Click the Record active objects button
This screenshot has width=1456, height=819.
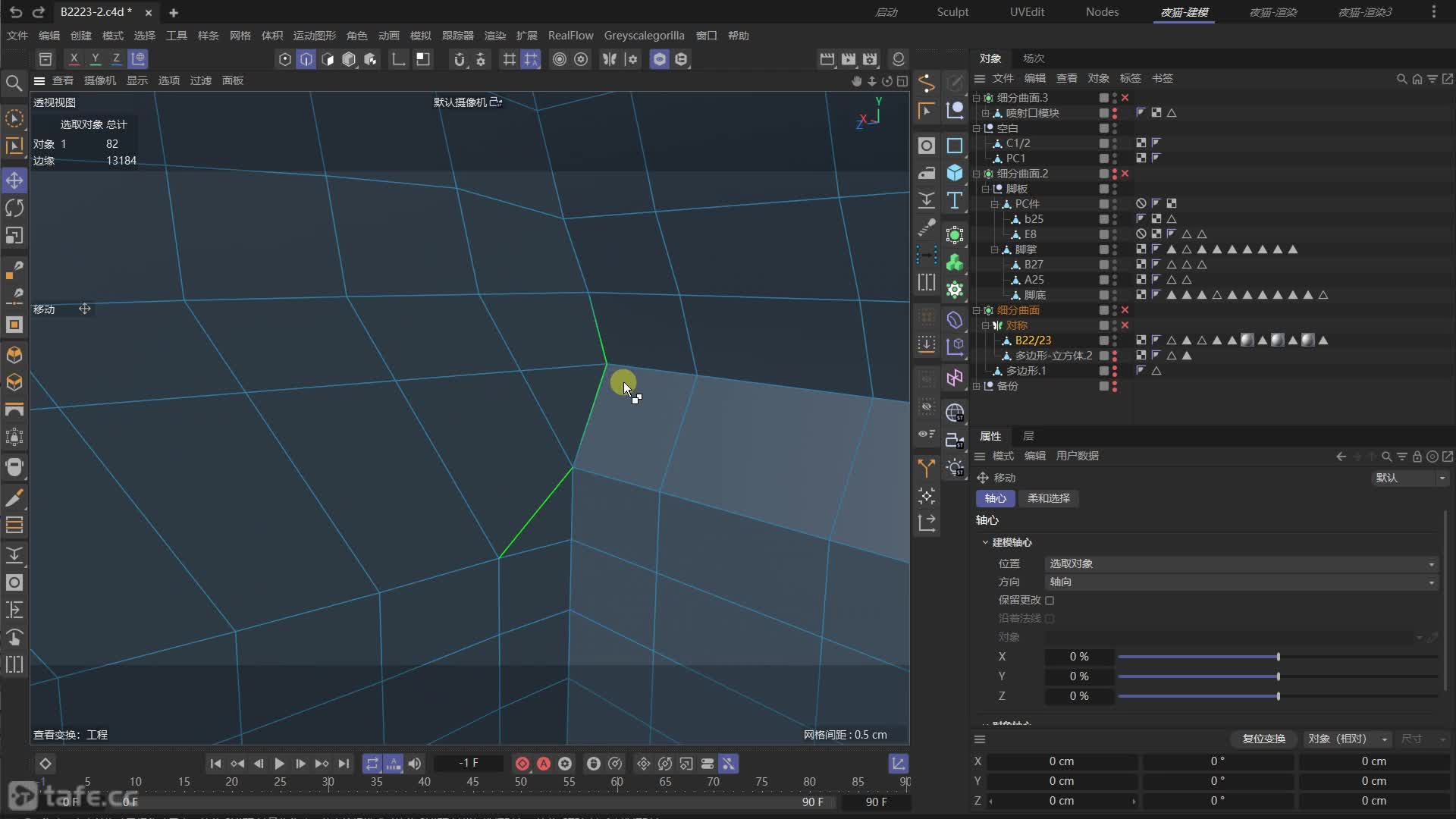522,764
